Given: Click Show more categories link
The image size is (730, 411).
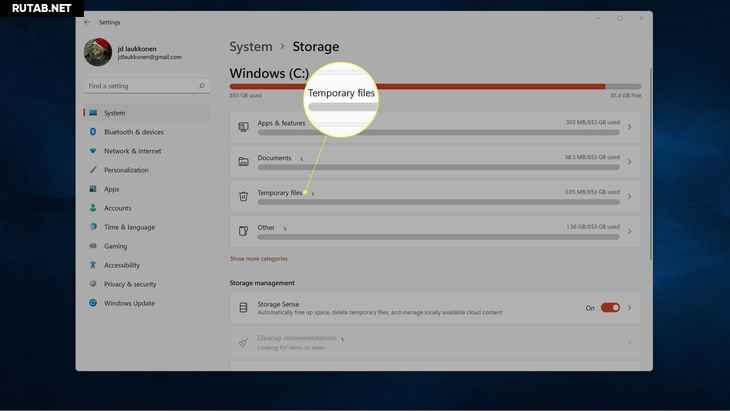Looking at the screenshot, I should [258, 259].
